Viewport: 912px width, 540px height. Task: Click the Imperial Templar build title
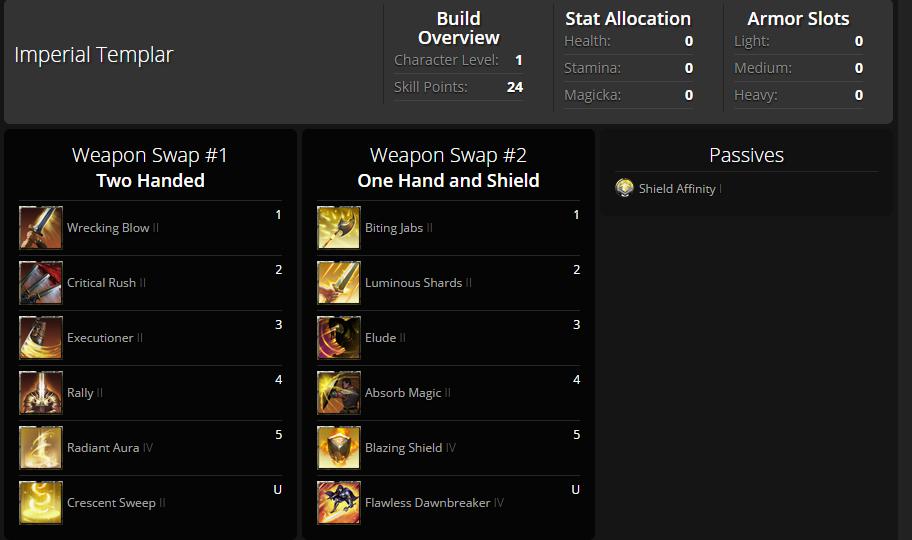(94, 55)
